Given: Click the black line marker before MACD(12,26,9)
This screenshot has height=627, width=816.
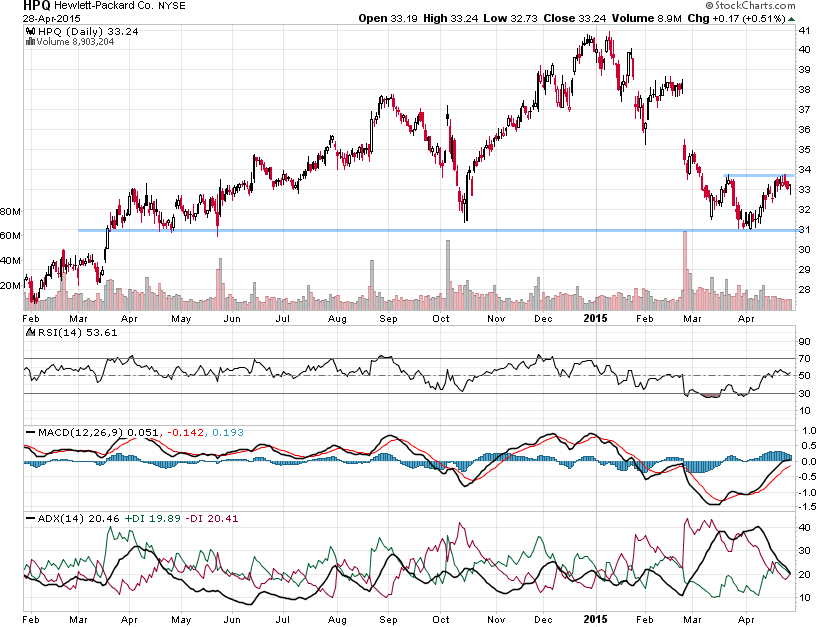Looking at the screenshot, I should click(30, 432).
